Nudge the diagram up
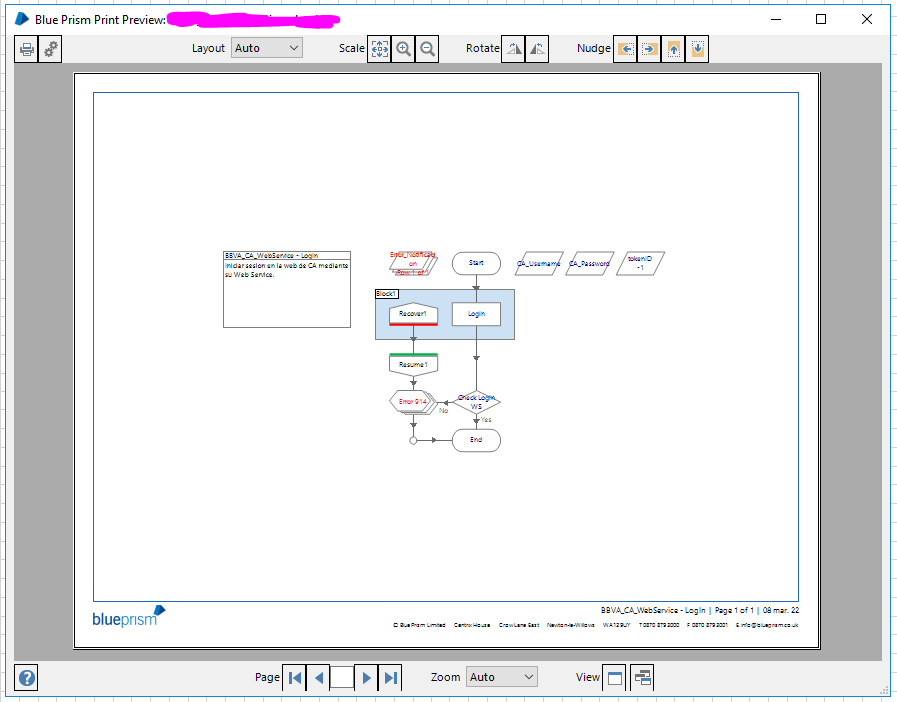The image size is (897, 702). click(x=673, y=49)
